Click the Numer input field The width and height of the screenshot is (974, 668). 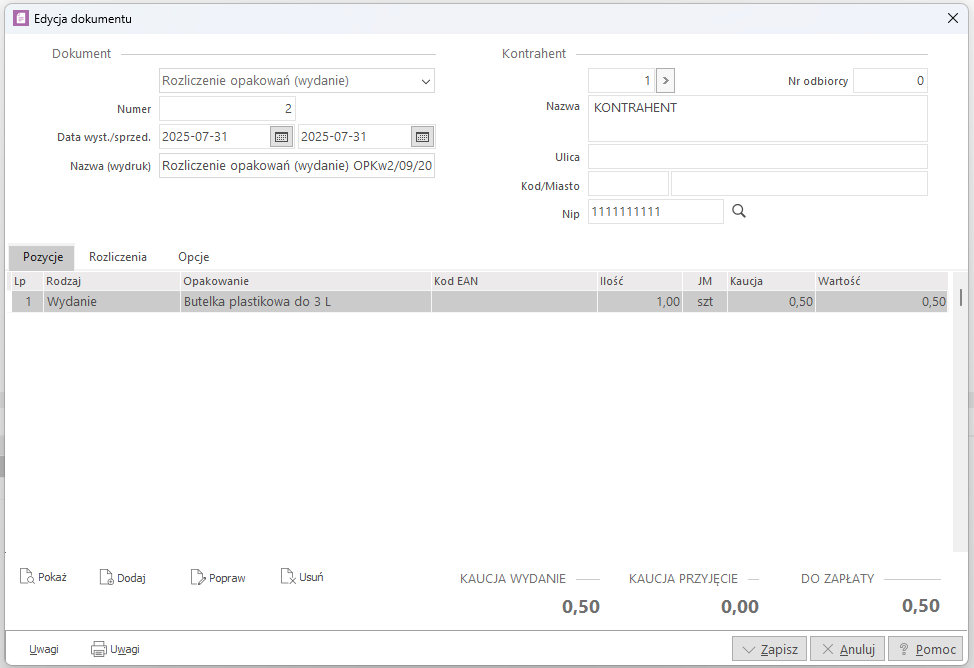pos(227,109)
